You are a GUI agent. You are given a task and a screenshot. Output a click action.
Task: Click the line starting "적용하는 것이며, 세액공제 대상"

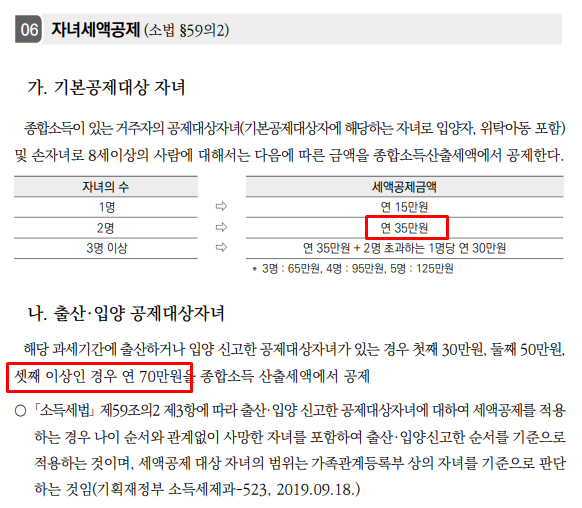coord(300,463)
